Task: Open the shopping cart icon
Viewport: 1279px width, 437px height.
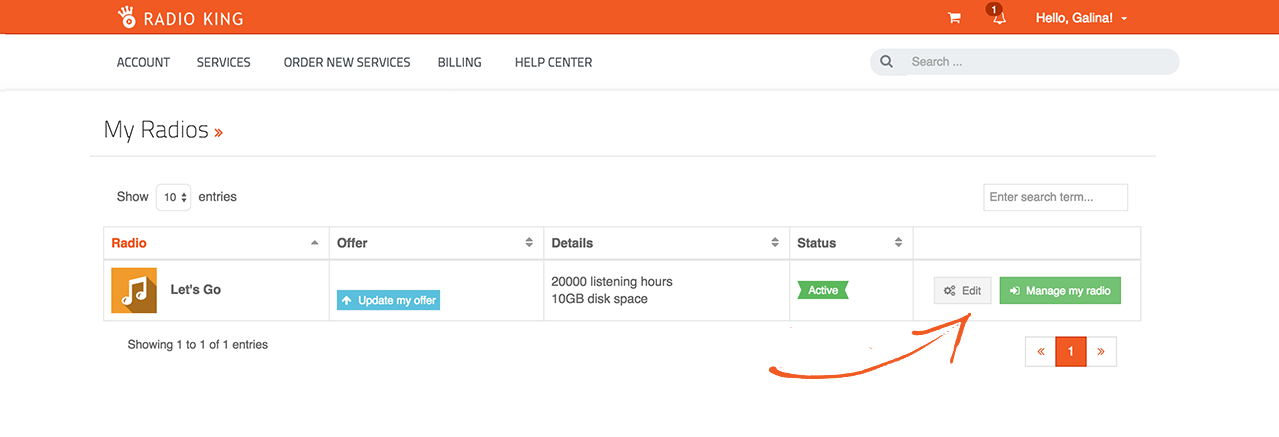Action: tap(954, 18)
